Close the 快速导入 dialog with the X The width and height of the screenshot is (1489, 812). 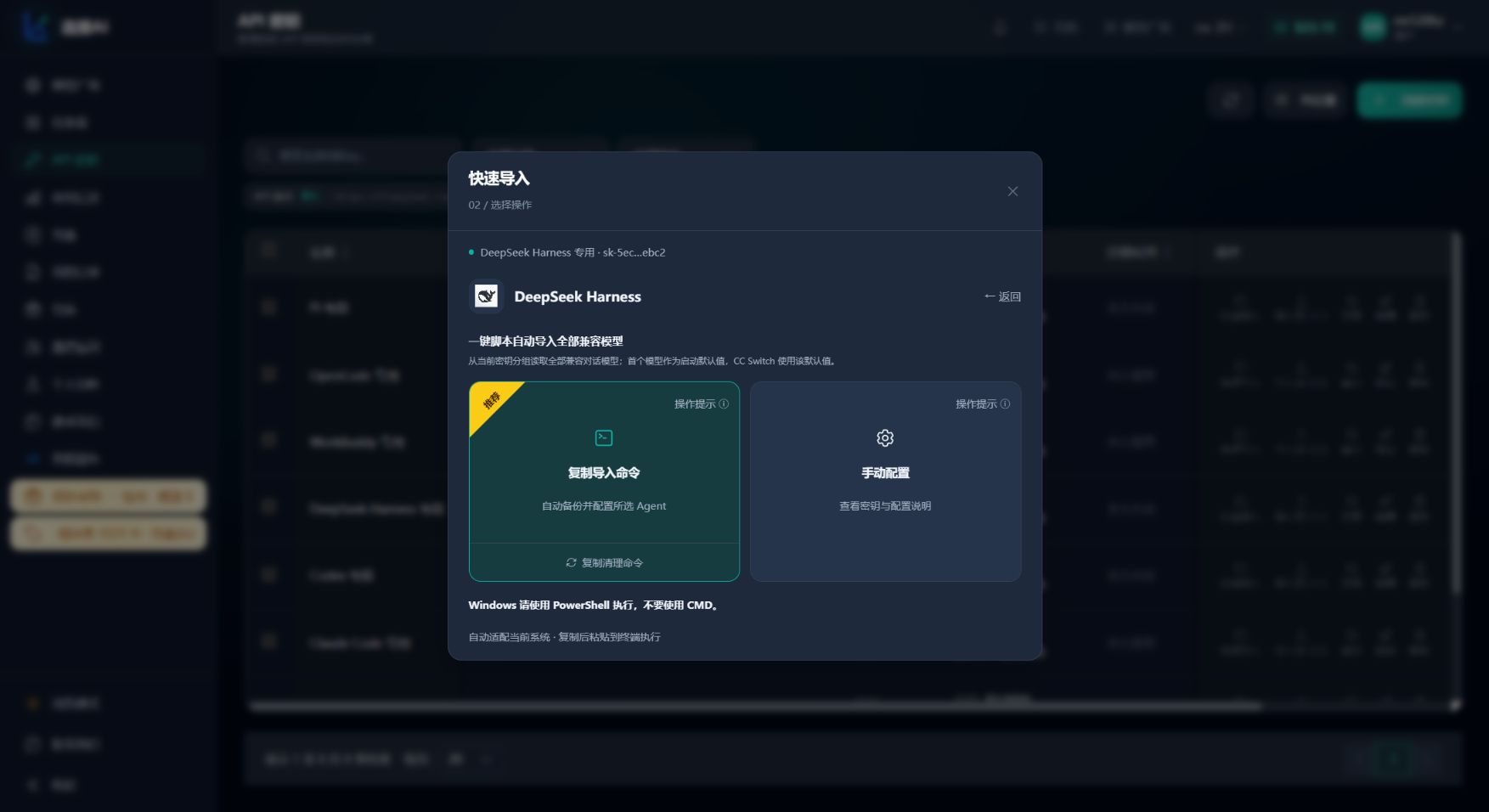point(1012,191)
